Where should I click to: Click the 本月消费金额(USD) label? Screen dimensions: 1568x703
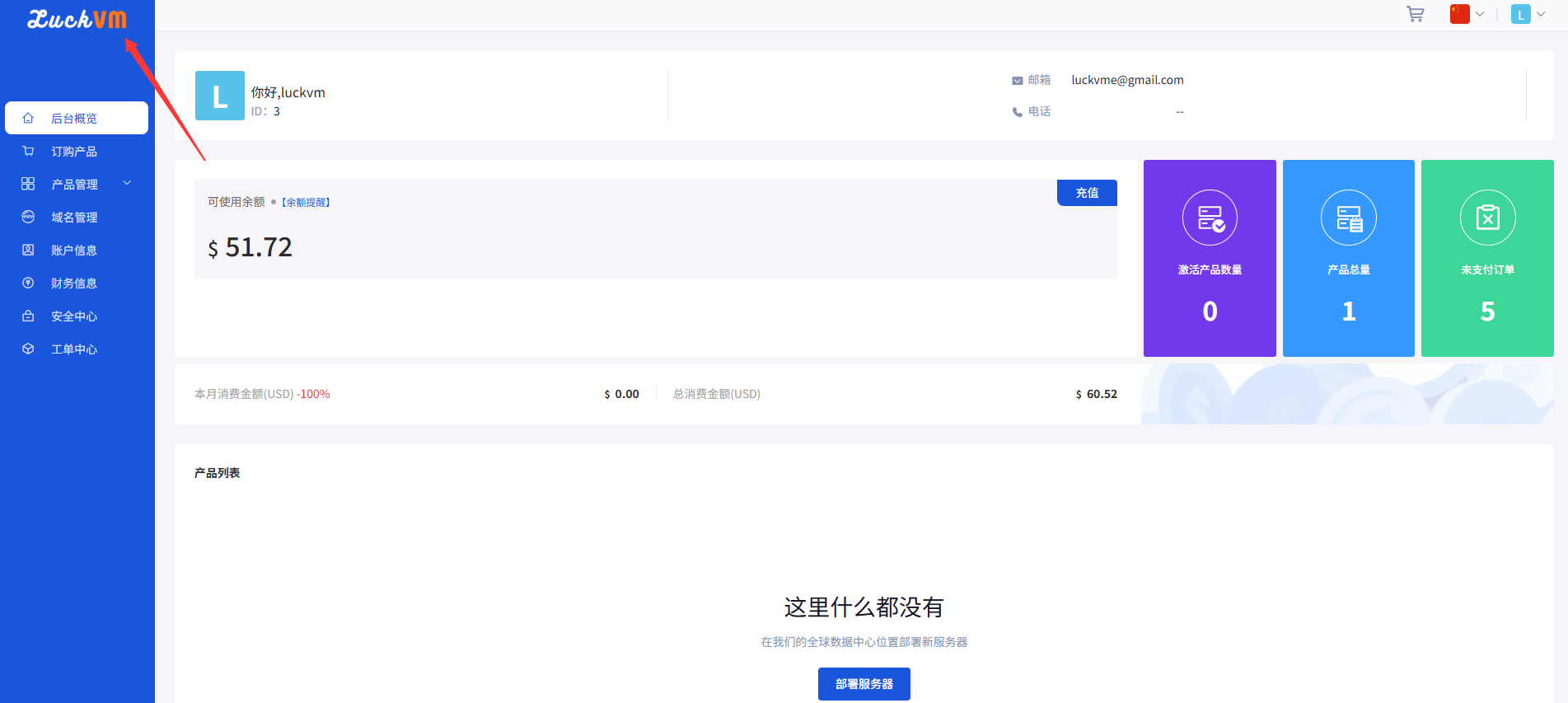[x=244, y=394]
